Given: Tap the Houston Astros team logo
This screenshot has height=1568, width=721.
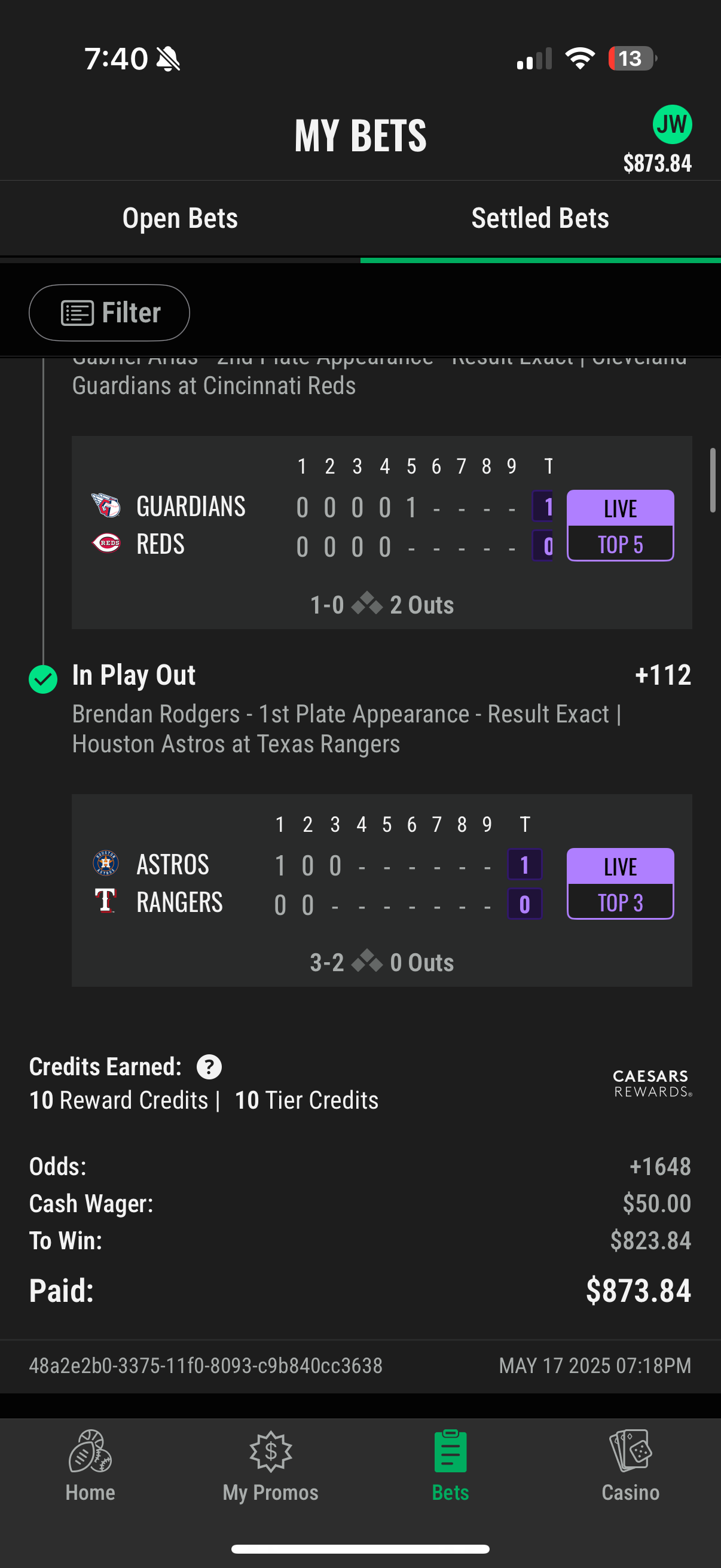Looking at the screenshot, I should click(x=106, y=863).
